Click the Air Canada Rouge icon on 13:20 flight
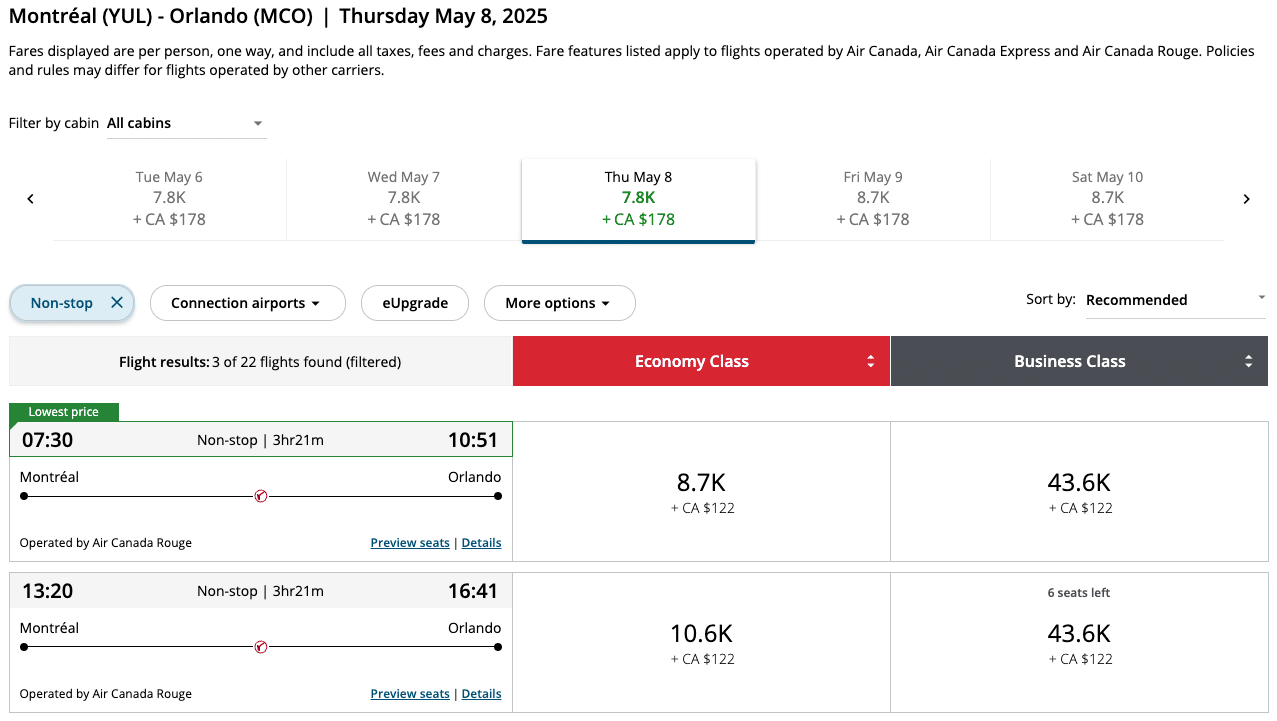This screenshot has height=721, width=1277. 261,647
